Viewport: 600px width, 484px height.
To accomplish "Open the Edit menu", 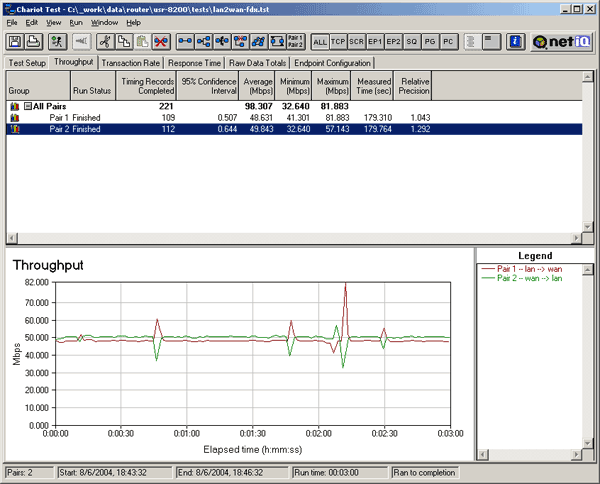I will [31, 23].
